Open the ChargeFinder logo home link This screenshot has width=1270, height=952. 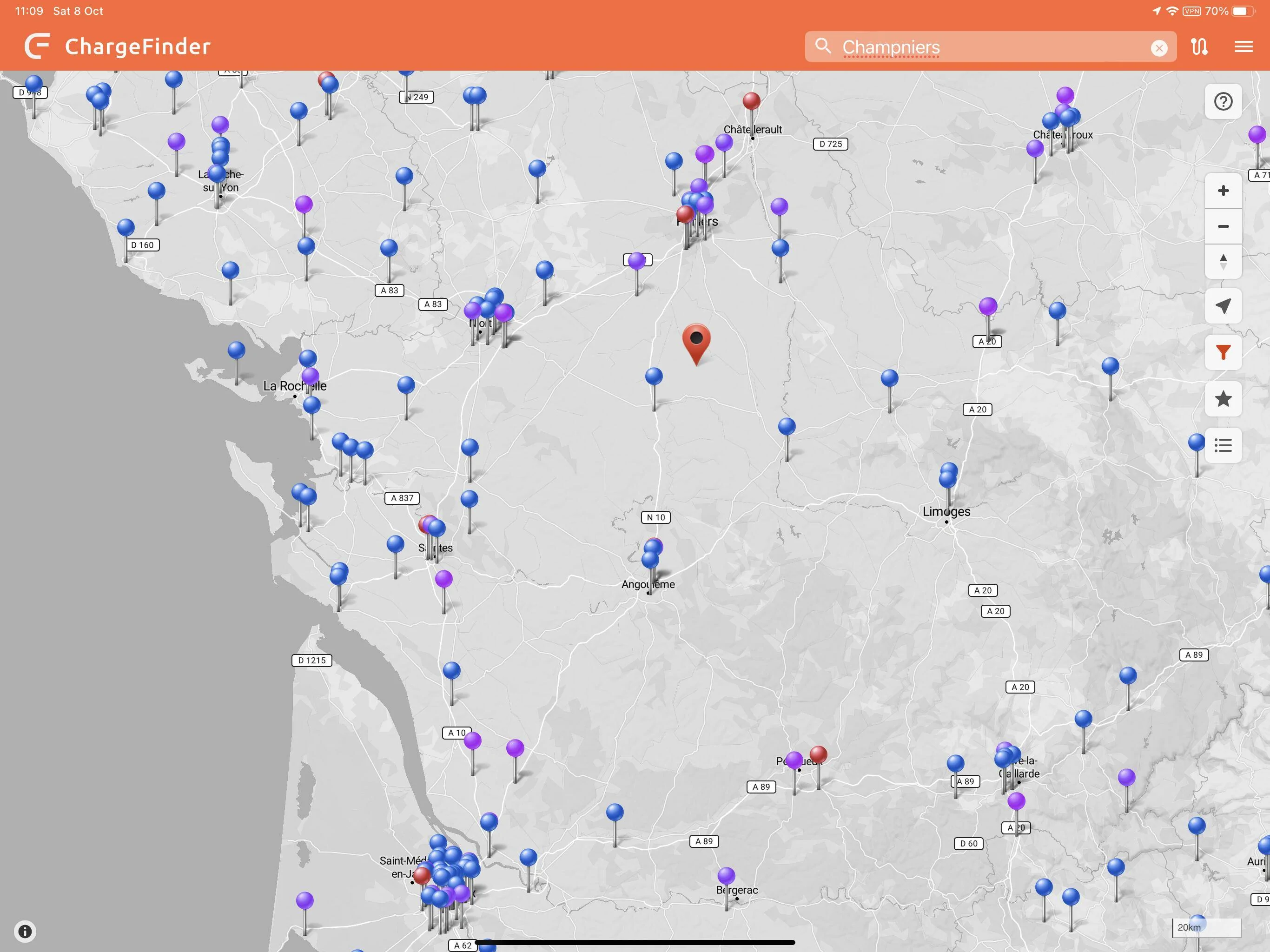coord(118,46)
